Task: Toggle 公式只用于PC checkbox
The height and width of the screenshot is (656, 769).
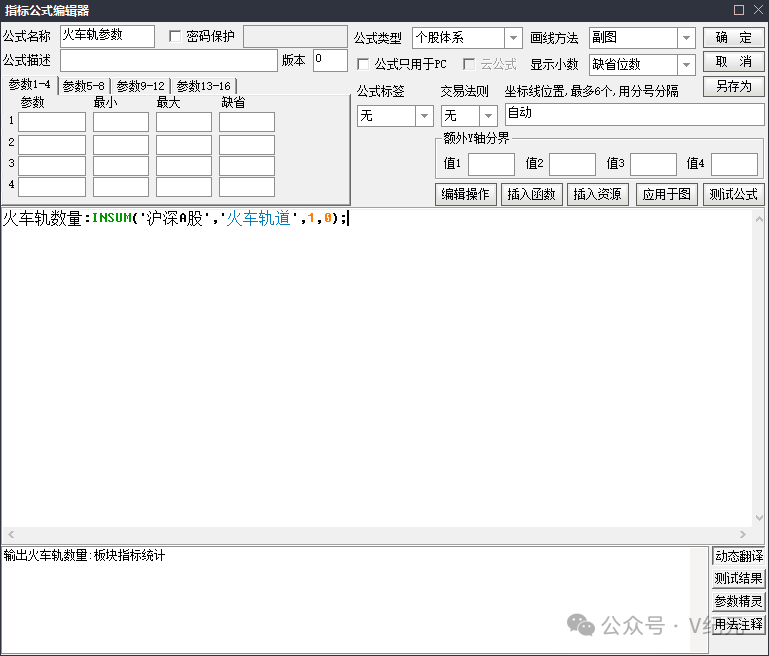Action: coord(363,64)
